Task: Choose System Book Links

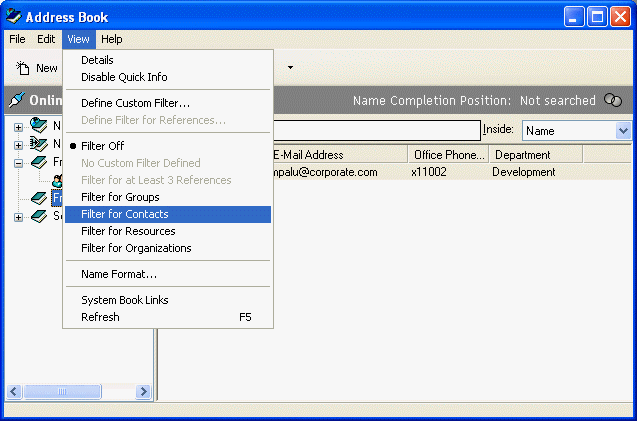Action: 168,300
